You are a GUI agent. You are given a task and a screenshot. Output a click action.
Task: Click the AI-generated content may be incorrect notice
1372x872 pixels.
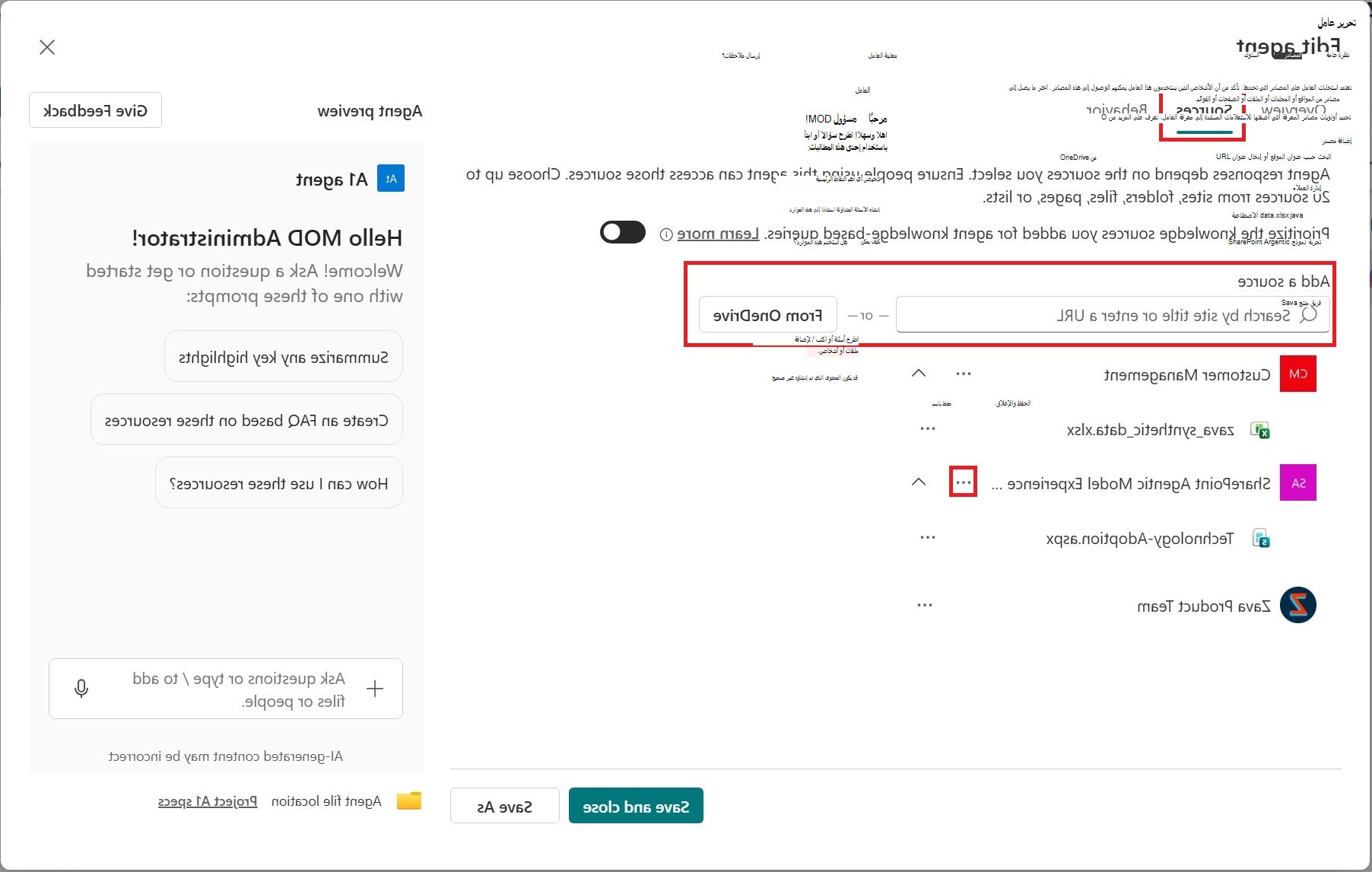click(x=226, y=756)
